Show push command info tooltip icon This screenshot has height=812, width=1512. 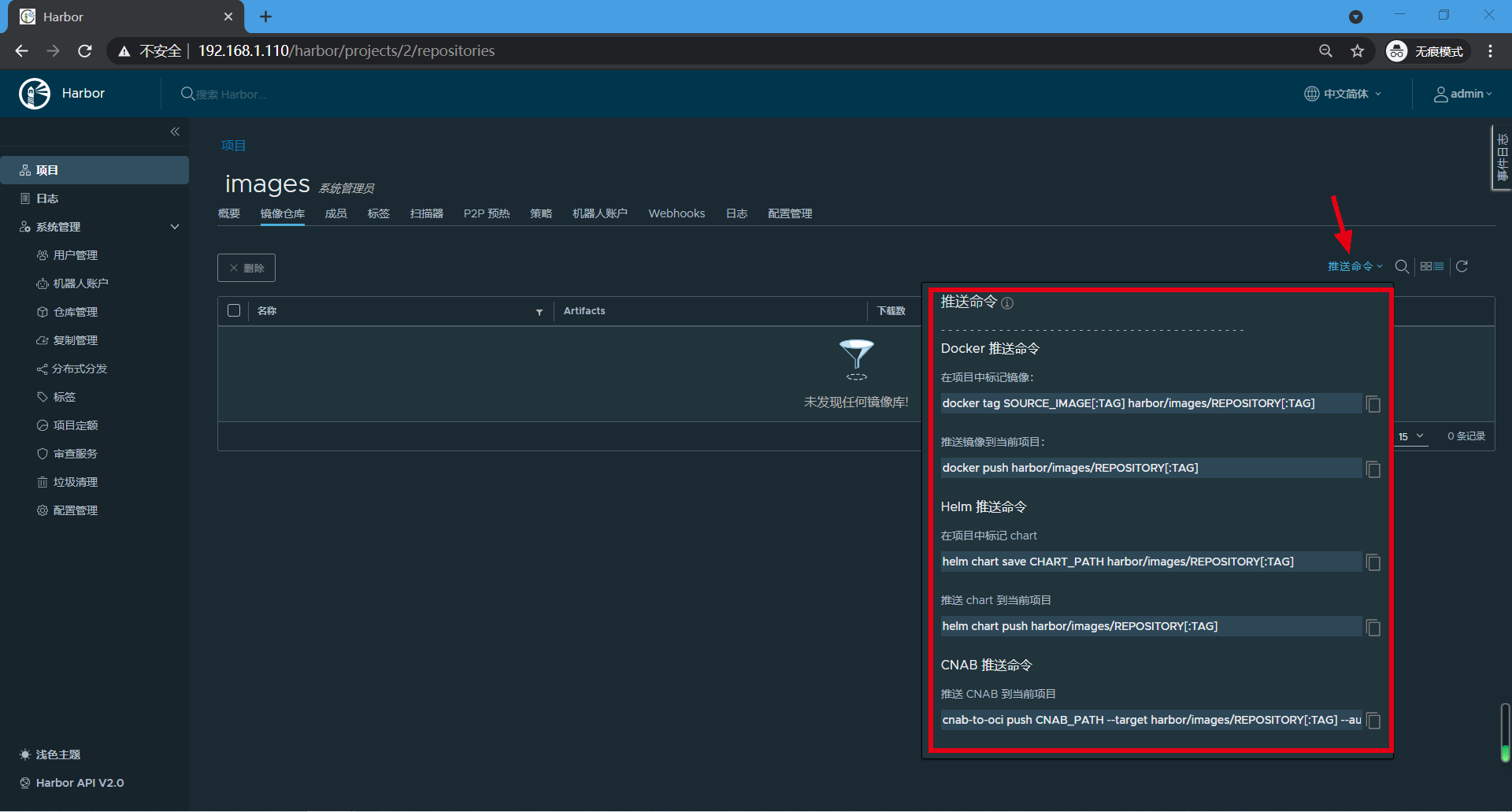1007,303
